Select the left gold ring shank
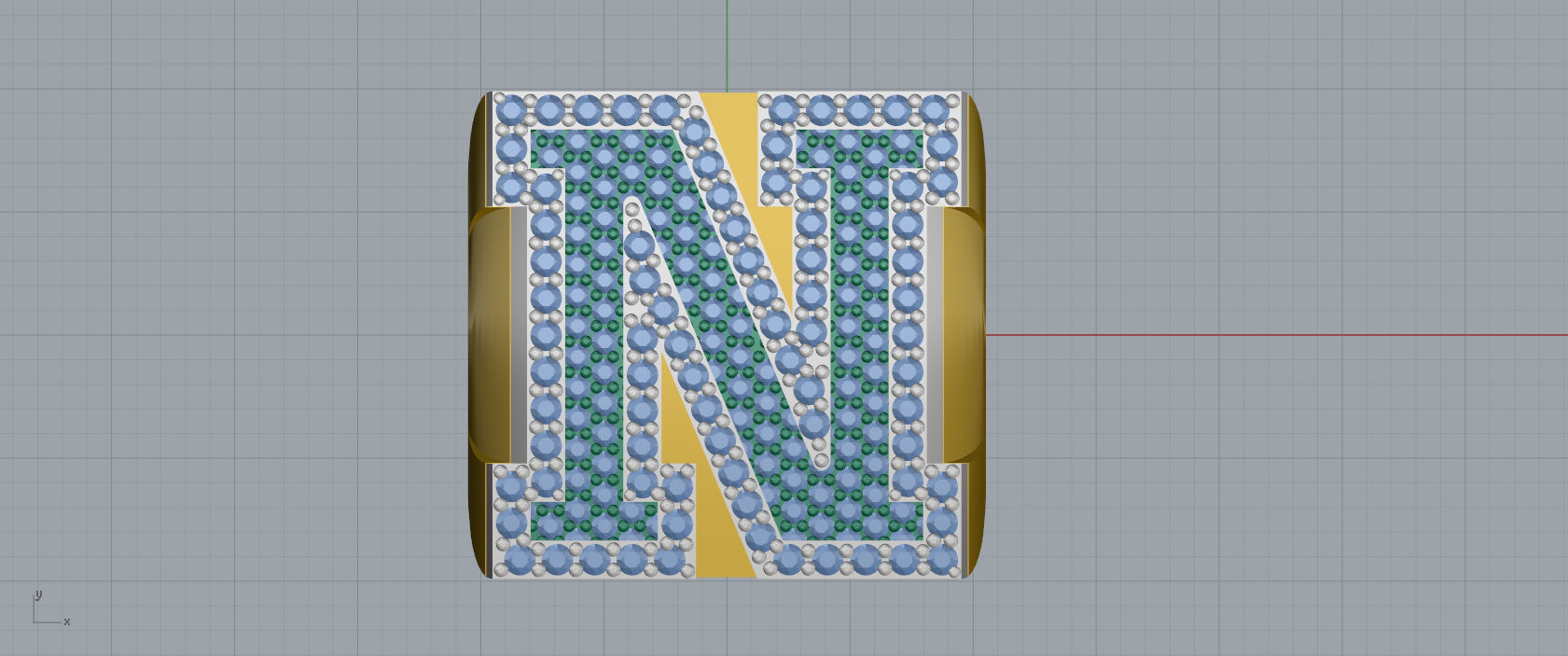This screenshot has height=656, width=1568. pos(489,335)
